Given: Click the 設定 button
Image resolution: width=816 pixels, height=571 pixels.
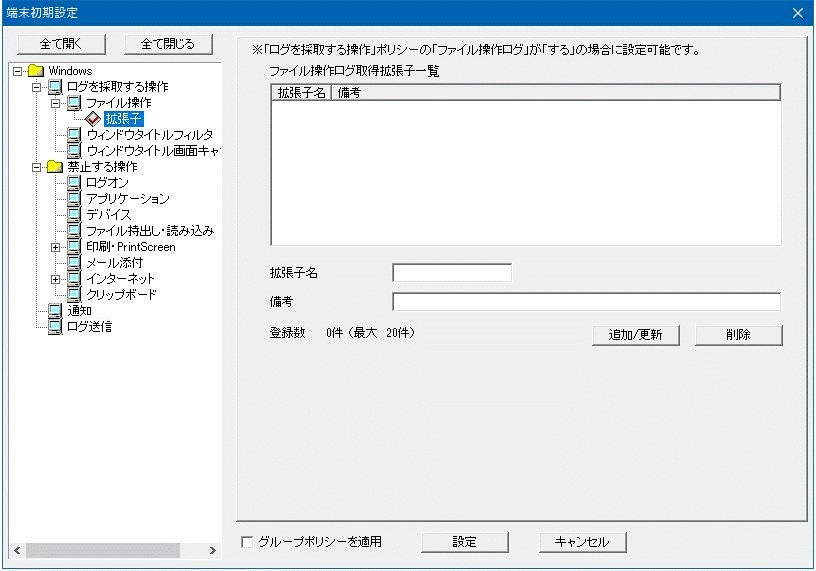Looking at the screenshot, I should point(464,542).
